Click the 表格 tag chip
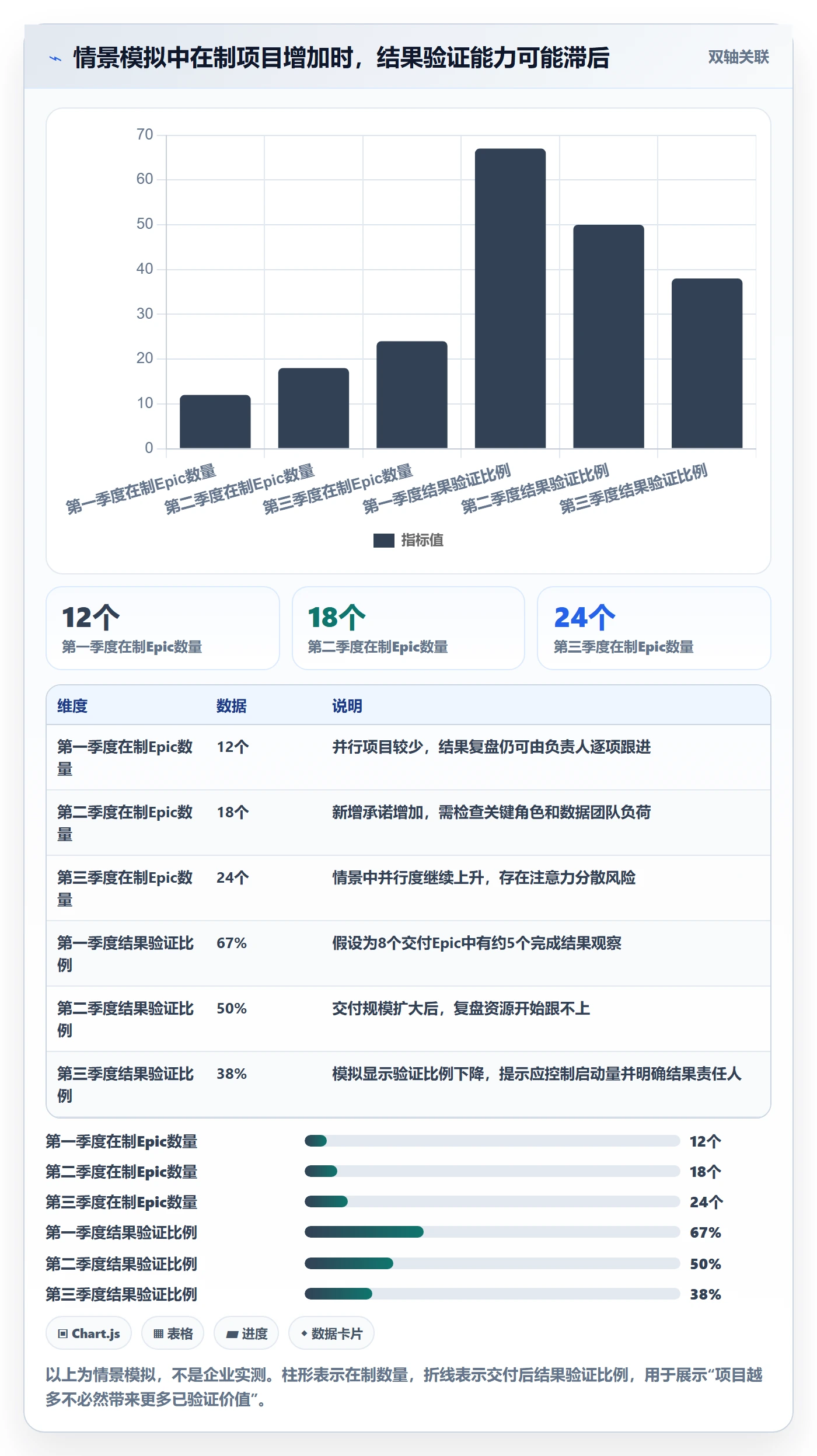This screenshot has width=817, height=1456. pyautogui.click(x=173, y=1333)
